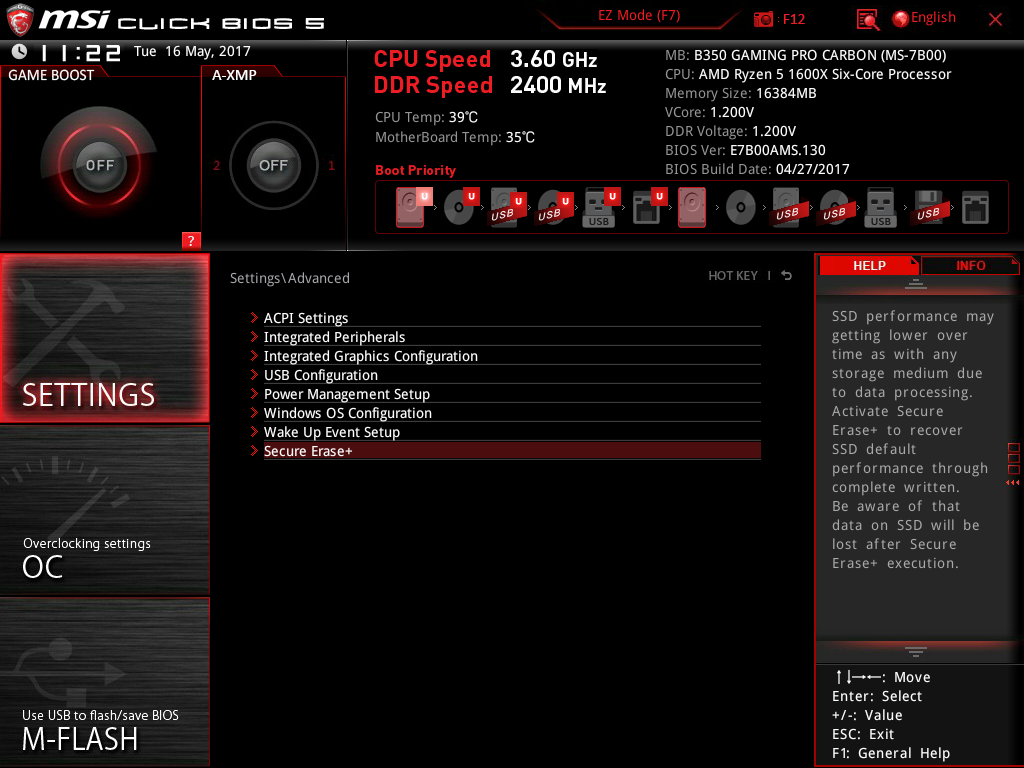
Task: Select the UEFI USB hard disk boot icon
Action: [507, 207]
